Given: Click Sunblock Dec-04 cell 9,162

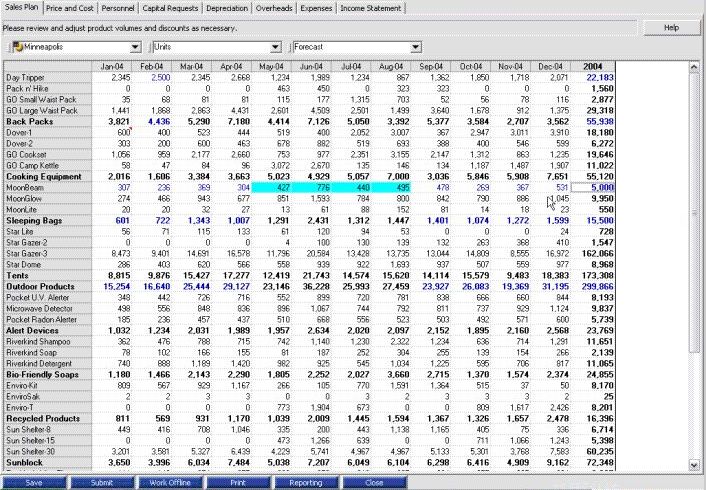Looking at the screenshot, I should point(550,463).
